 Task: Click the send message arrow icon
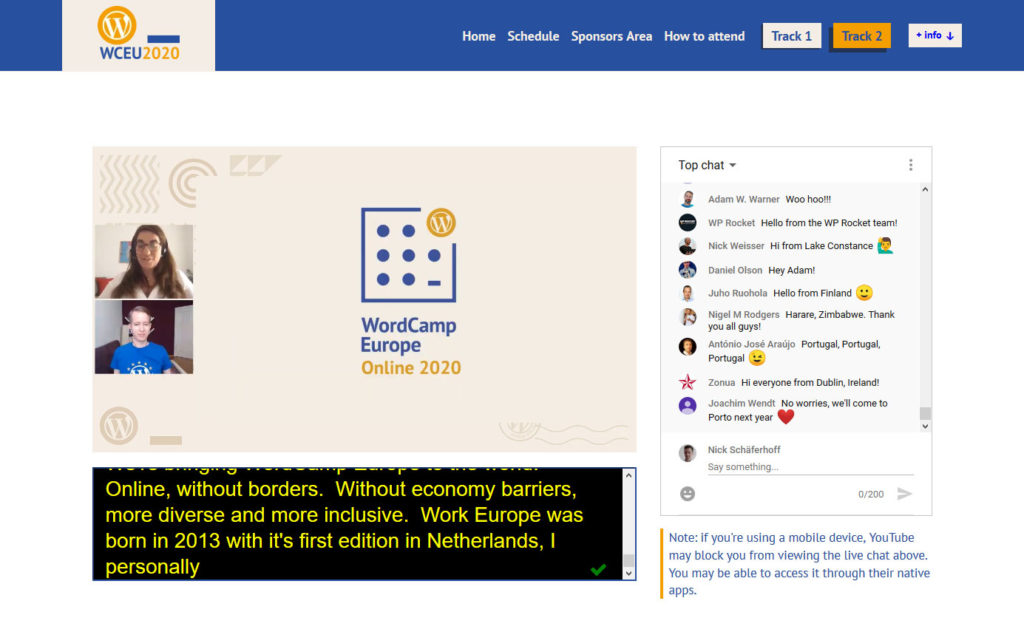click(x=904, y=494)
